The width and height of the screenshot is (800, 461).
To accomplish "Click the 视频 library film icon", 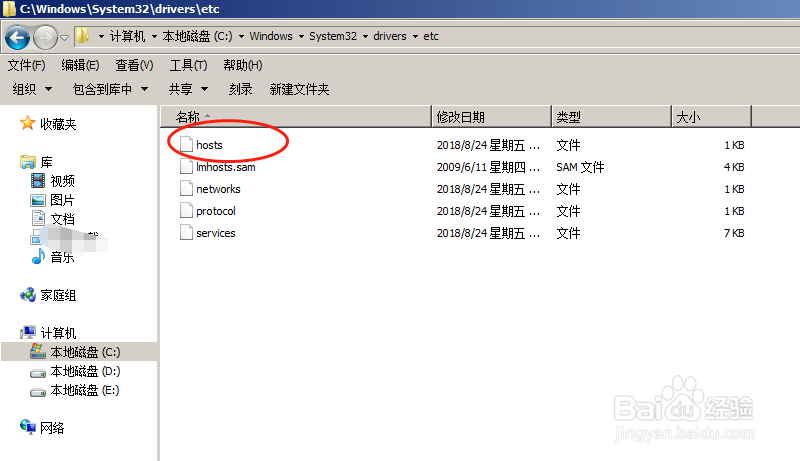I will click(x=38, y=181).
